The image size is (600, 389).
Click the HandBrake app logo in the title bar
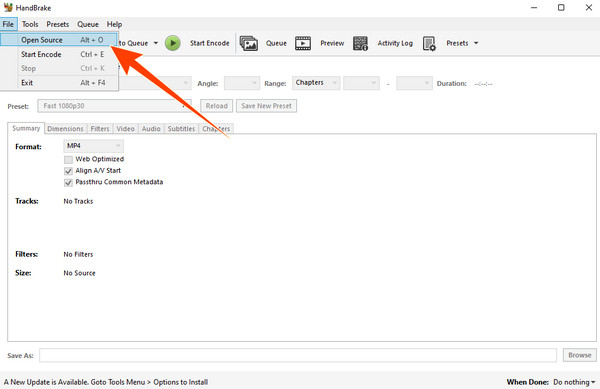click(8, 7)
